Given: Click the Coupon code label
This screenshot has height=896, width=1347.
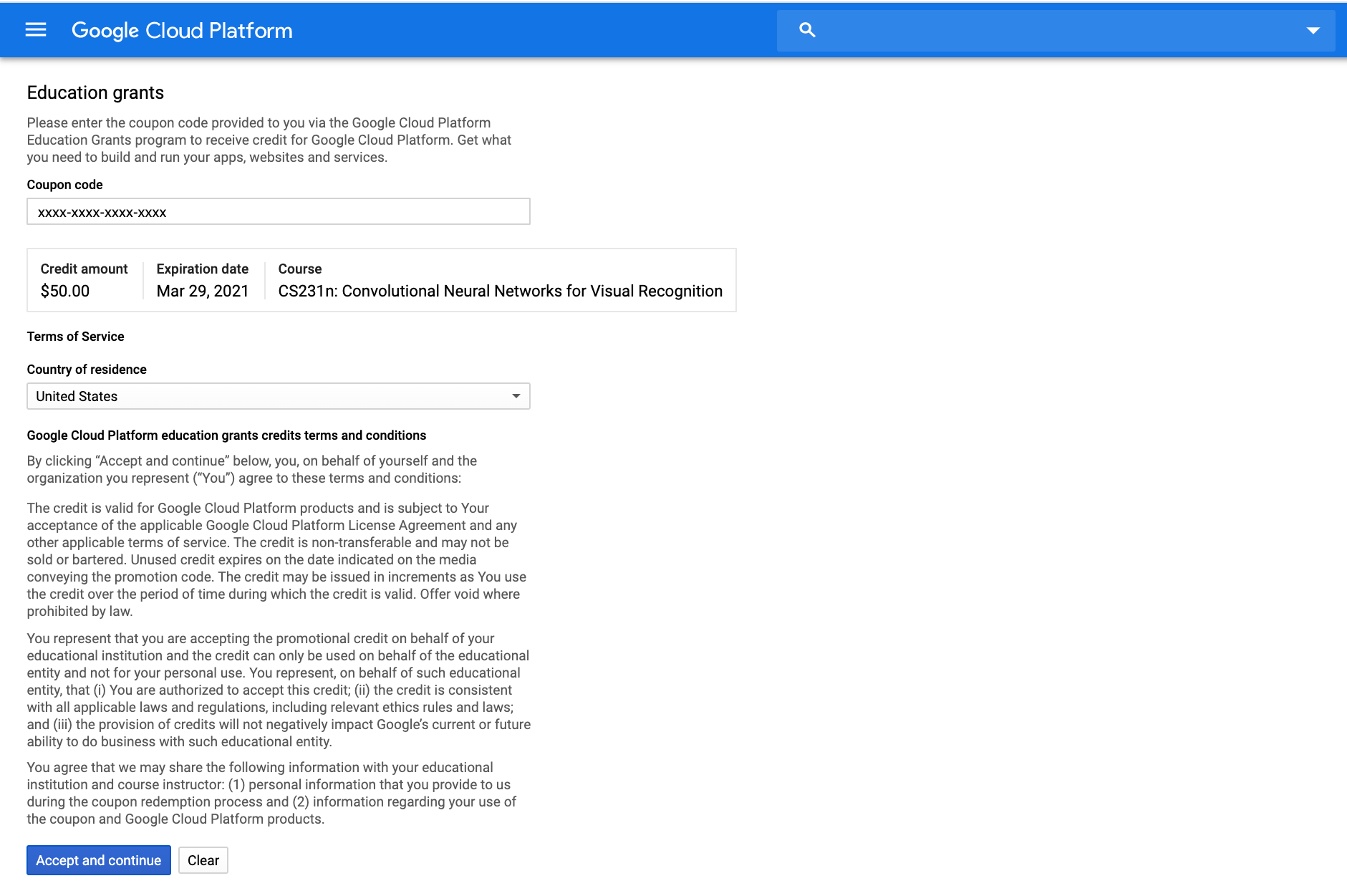Looking at the screenshot, I should click(65, 185).
